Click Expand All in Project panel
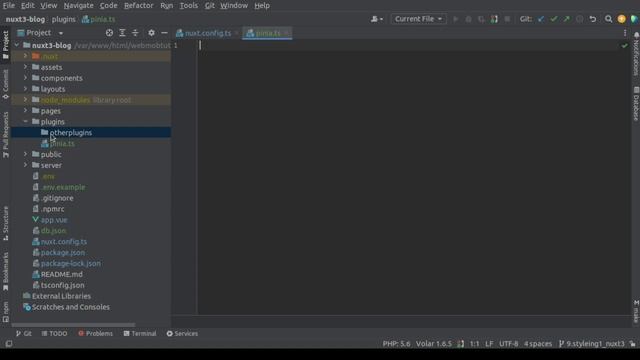Image resolution: width=640 pixels, height=360 pixels. pyautogui.click(x=122, y=33)
